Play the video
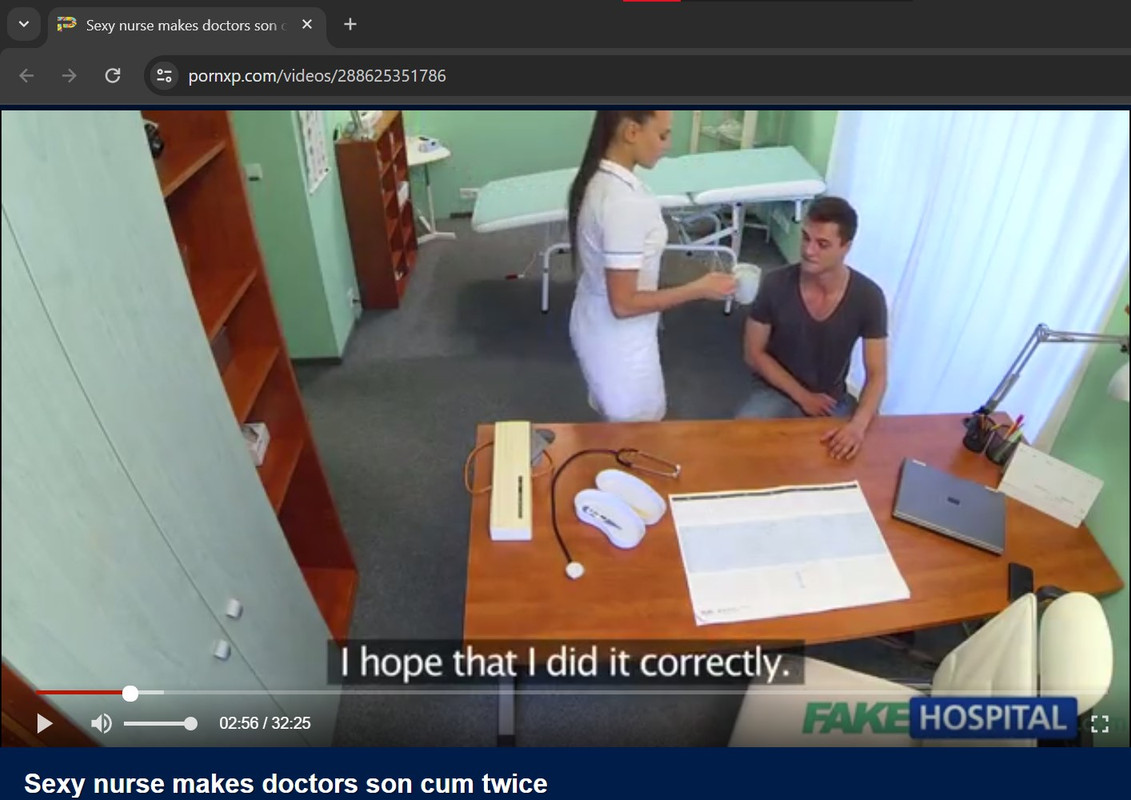Image resolution: width=1131 pixels, height=800 pixels. (x=44, y=723)
